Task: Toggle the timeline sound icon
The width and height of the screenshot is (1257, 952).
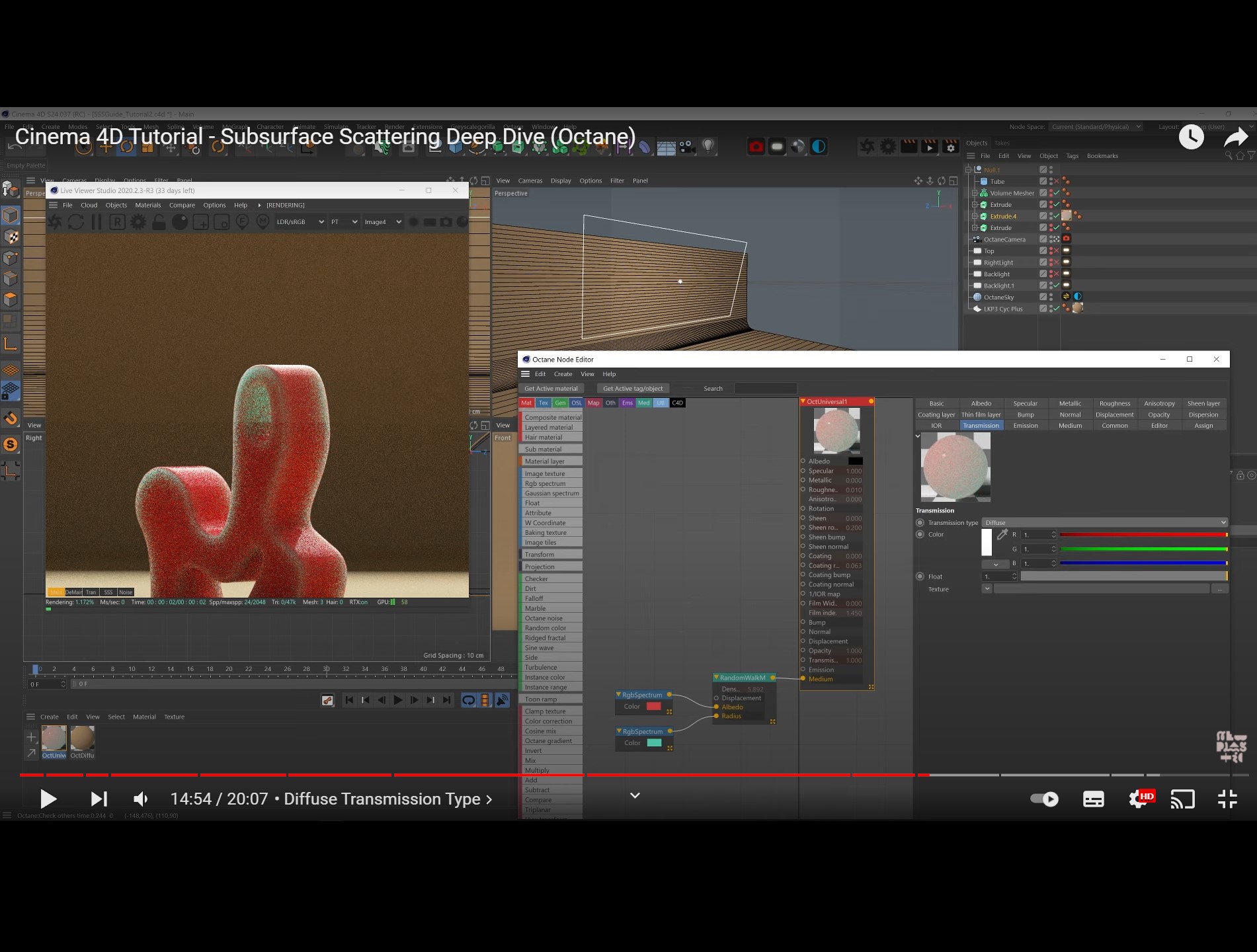Action: (503, 700)
